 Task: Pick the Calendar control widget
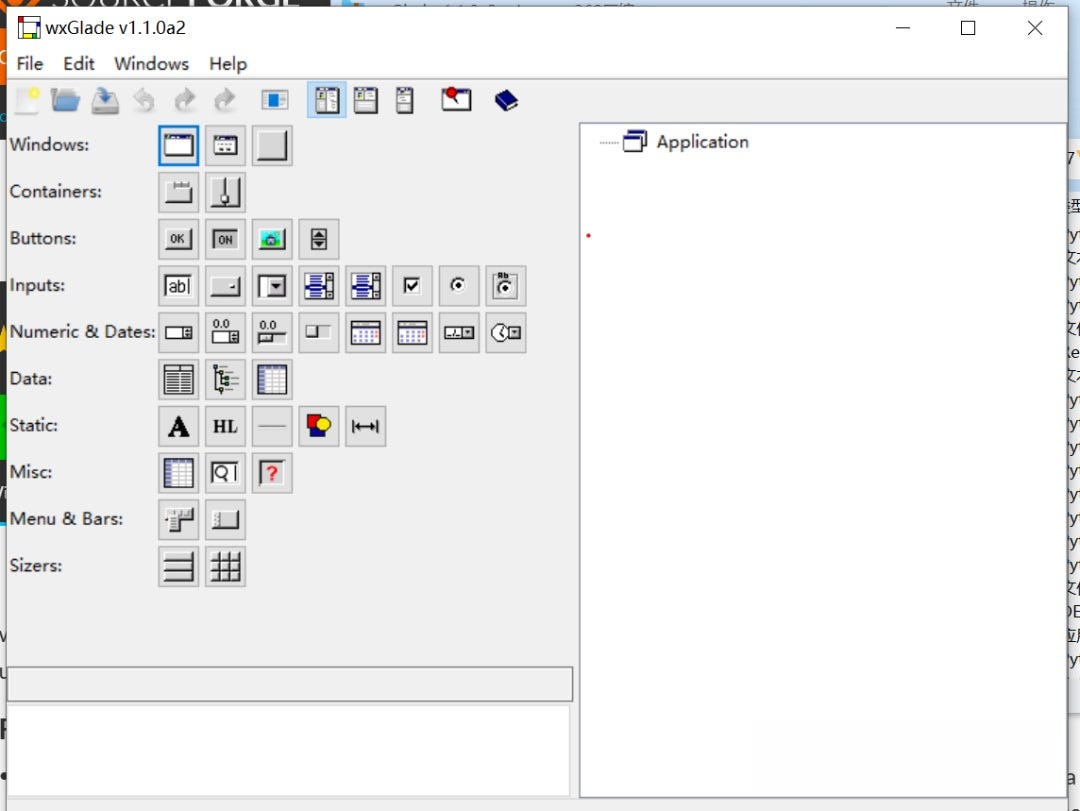click(366, 332)
